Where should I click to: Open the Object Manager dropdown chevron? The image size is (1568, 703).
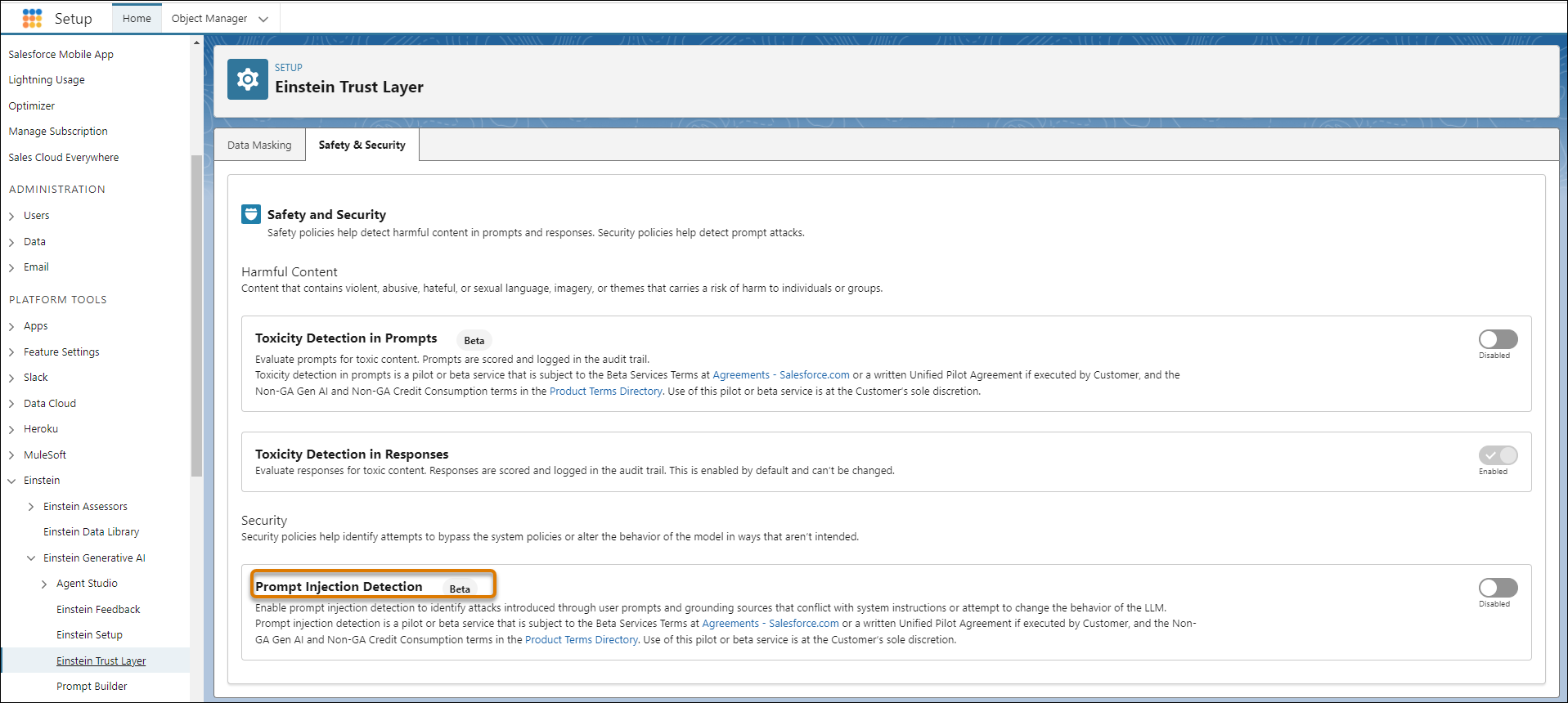(x=263, y=19)
